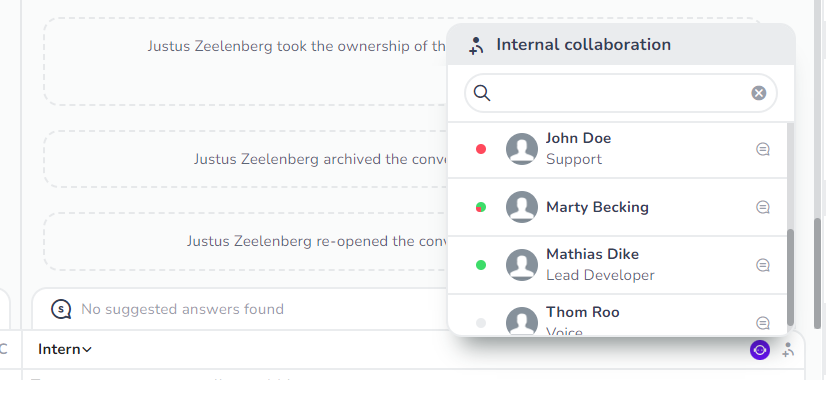Click Mathias Dike's avatar
826x394 pixels.
(x=522, y=265)
